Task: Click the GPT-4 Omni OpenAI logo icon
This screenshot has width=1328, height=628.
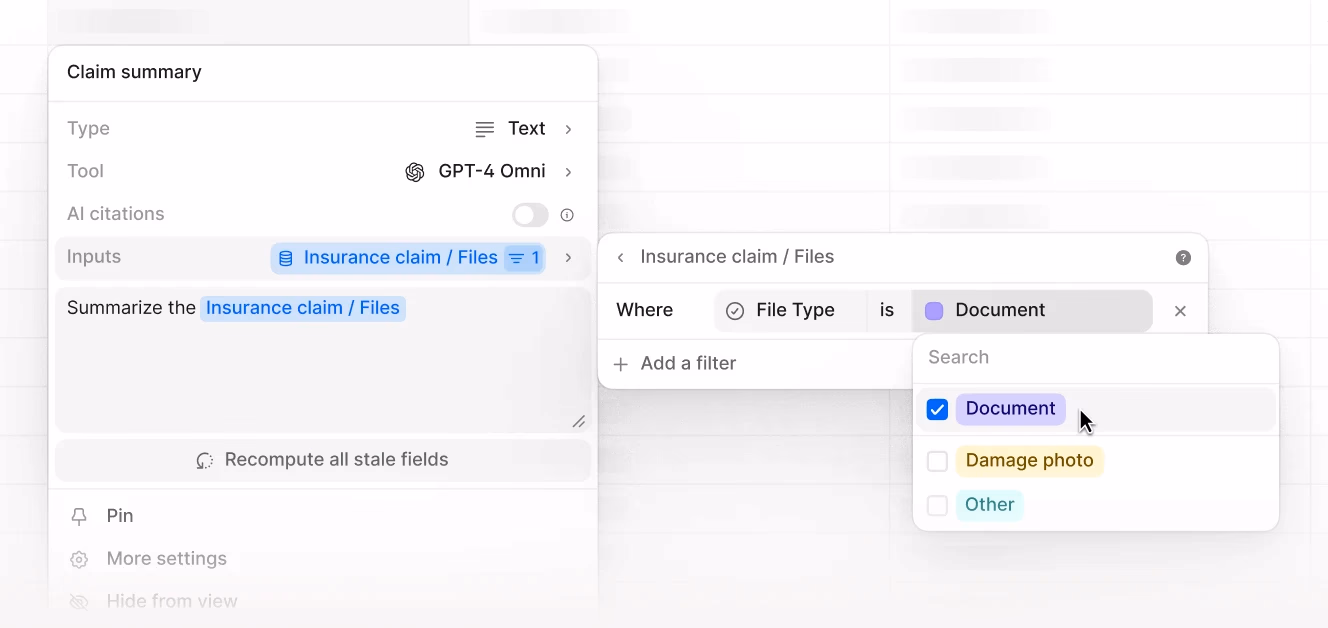Action: coord(415,172)
